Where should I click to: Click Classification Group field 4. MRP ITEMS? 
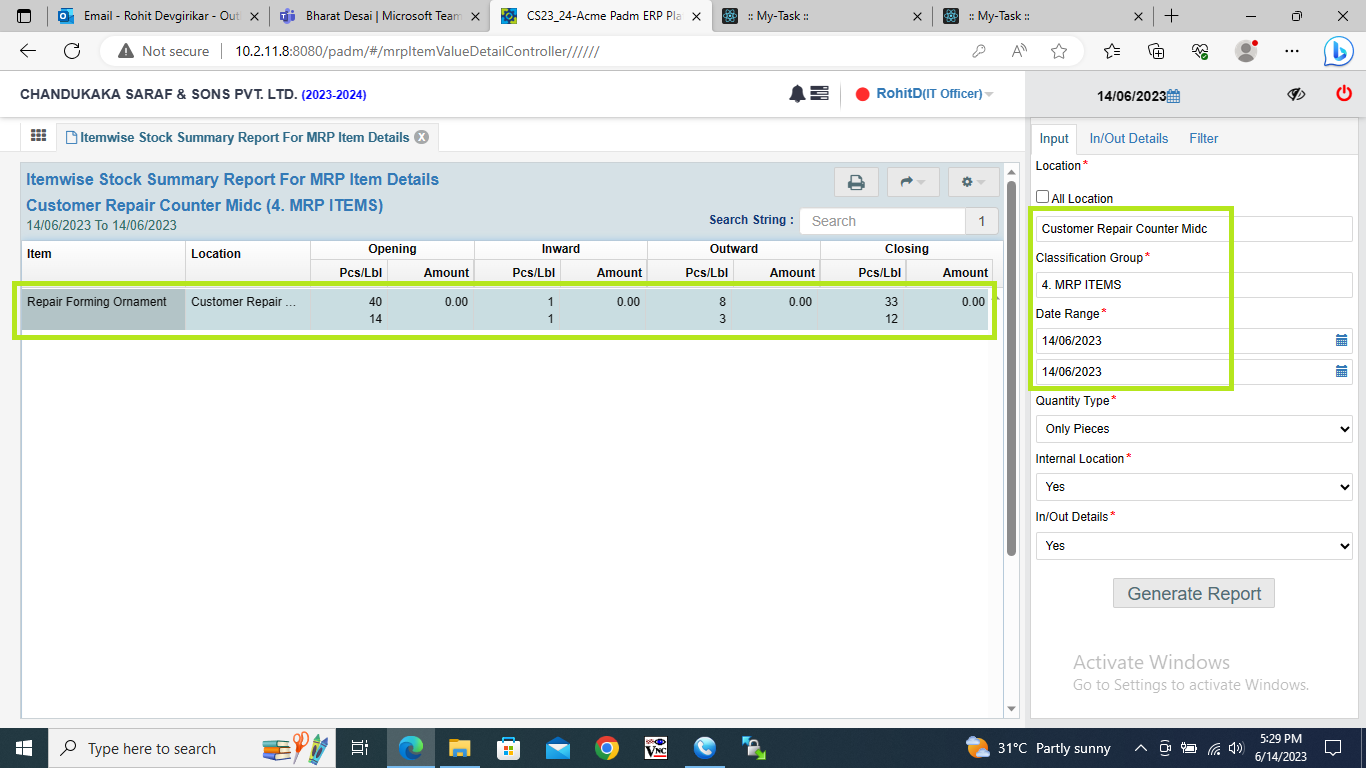tap(1194, 285)
